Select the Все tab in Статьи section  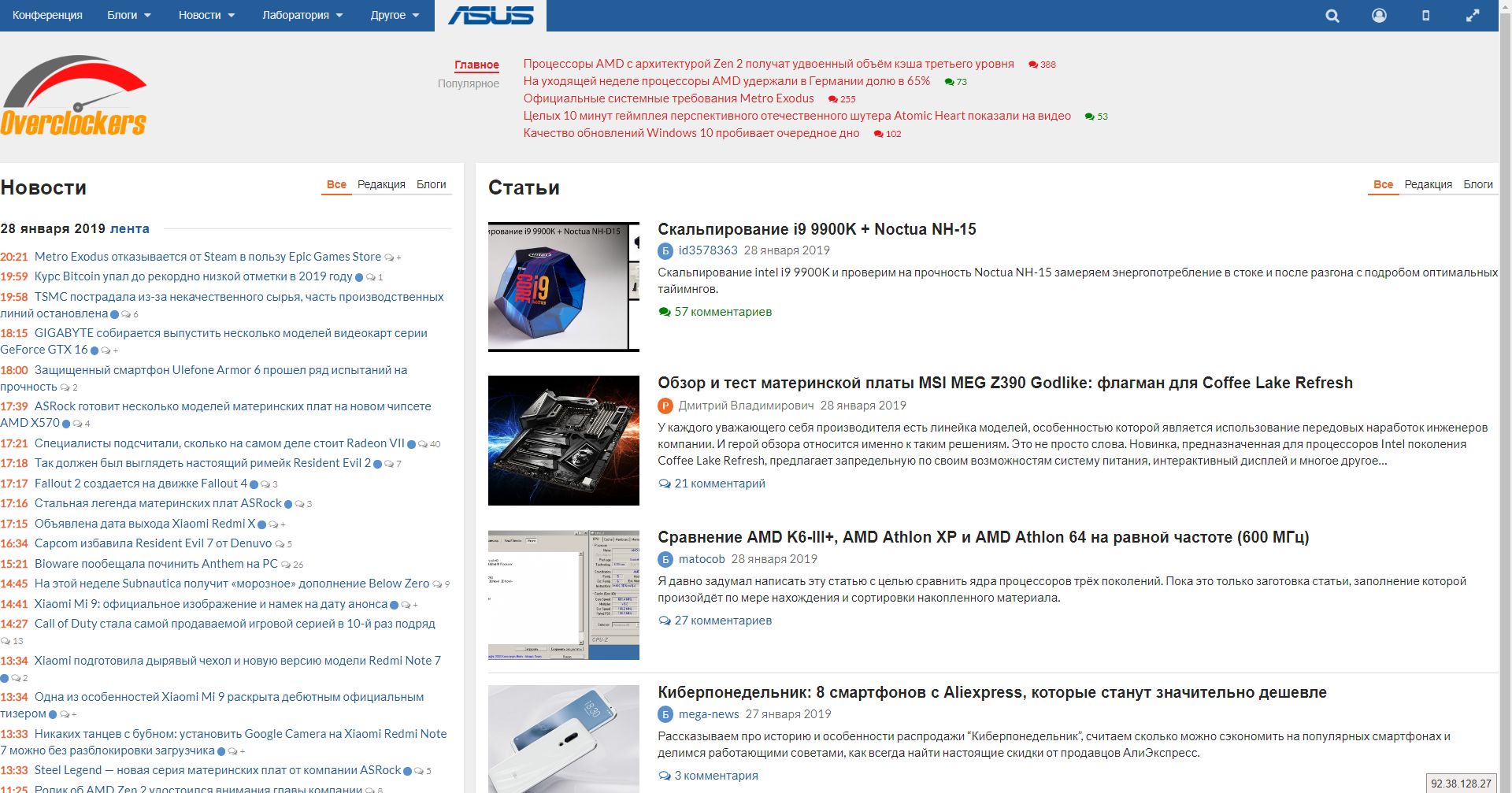coord(1383,184)
